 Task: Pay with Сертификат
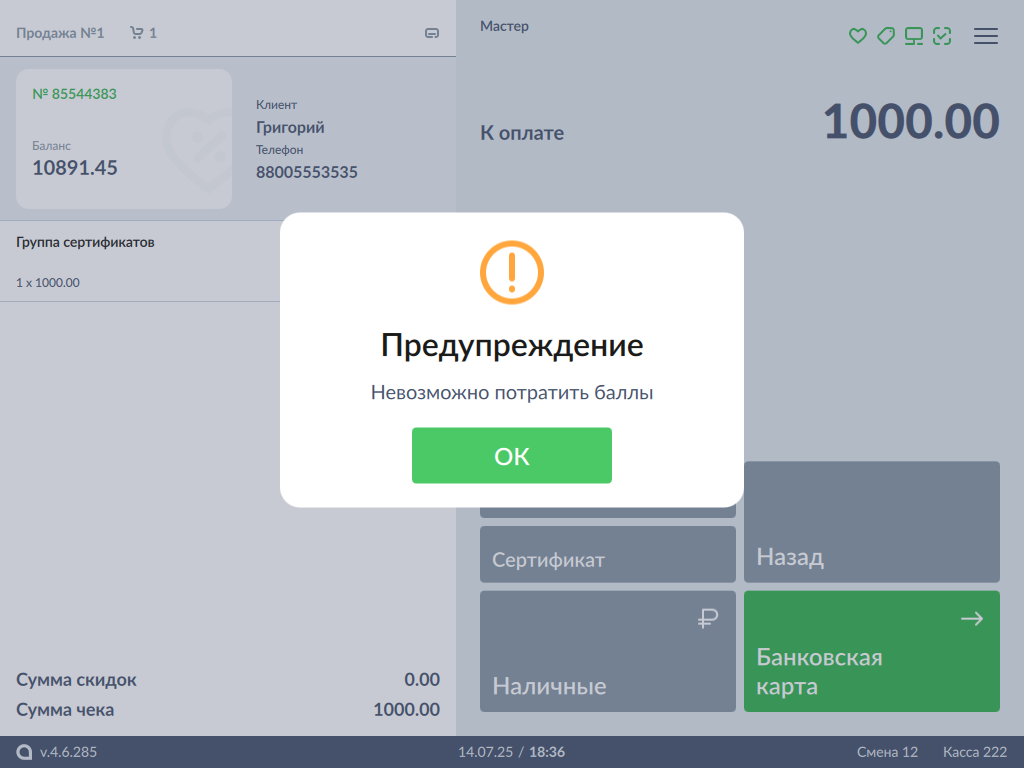click(x=607, y=554)
